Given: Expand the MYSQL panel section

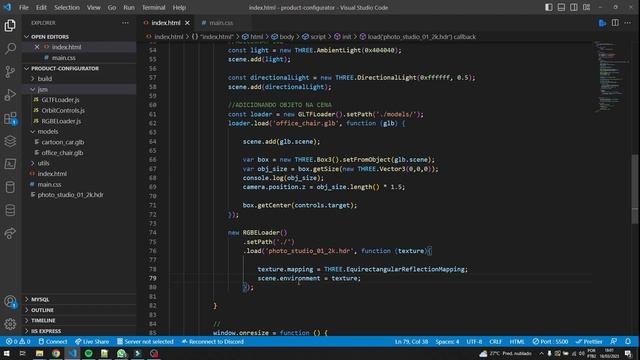Looking at the screenshot, I should pyautogui.click(x=40, y=300).
